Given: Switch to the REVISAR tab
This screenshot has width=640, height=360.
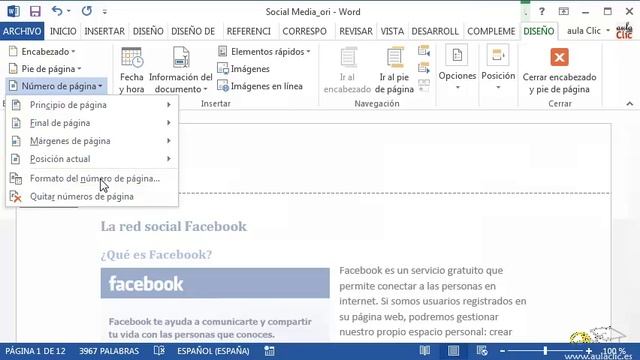Looking at the screenshot, I should [356, 31].
